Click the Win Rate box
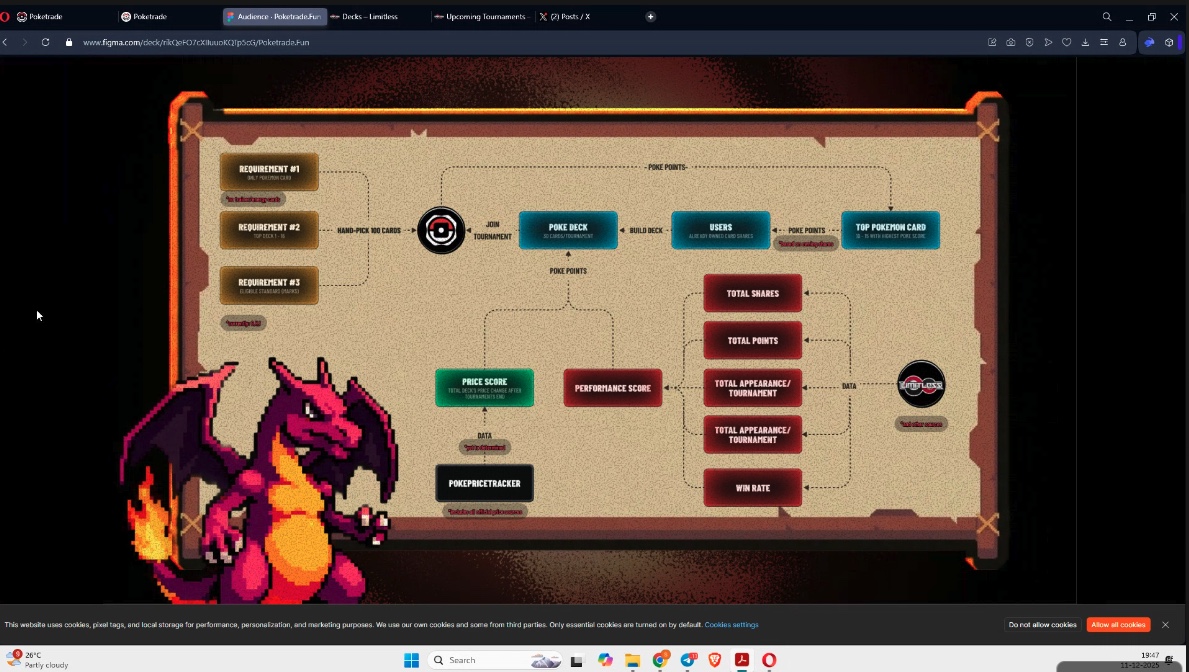This screenshot has height=672, width=1189. (x=752, y=488)
